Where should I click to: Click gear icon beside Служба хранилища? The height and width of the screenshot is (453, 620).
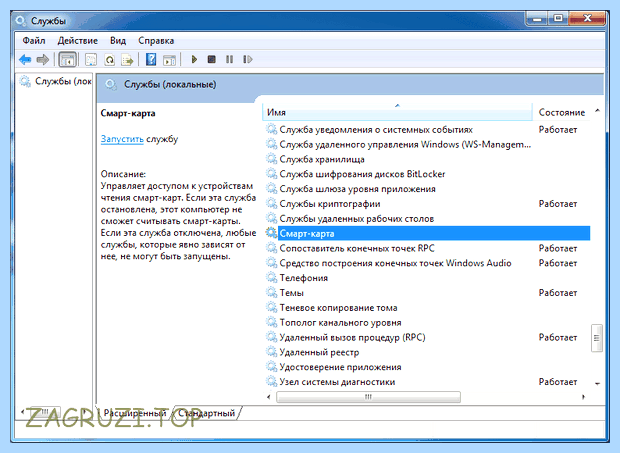point(271,159)
